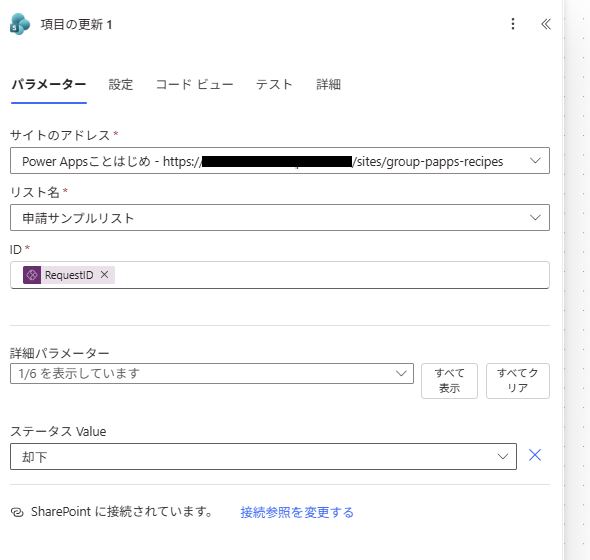This screenshot has width=590, height=560.
Task: Remove the RequestID token with its X
Action: tap(105, 275)
